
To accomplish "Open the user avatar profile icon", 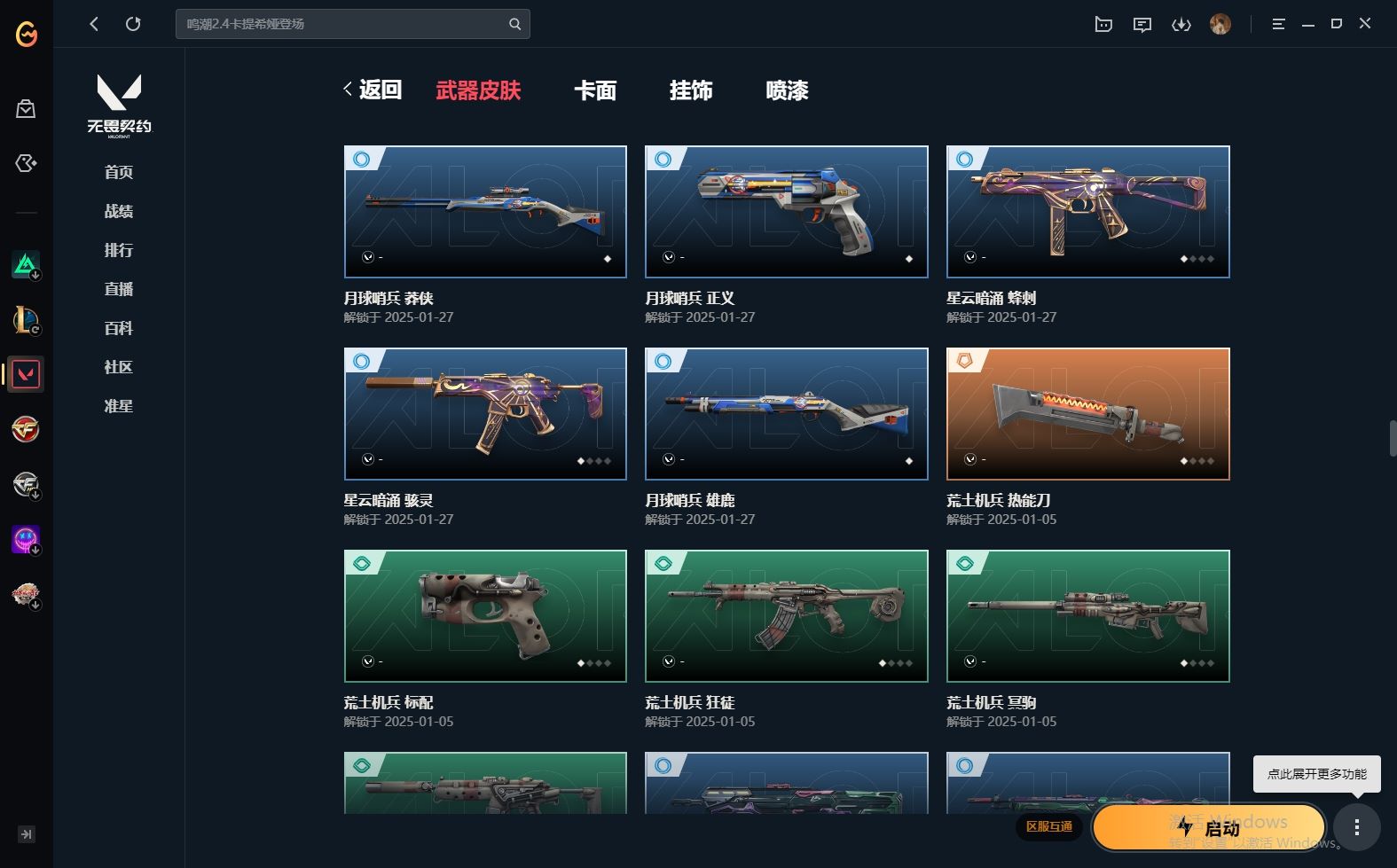I will [x=1220, y=24].
